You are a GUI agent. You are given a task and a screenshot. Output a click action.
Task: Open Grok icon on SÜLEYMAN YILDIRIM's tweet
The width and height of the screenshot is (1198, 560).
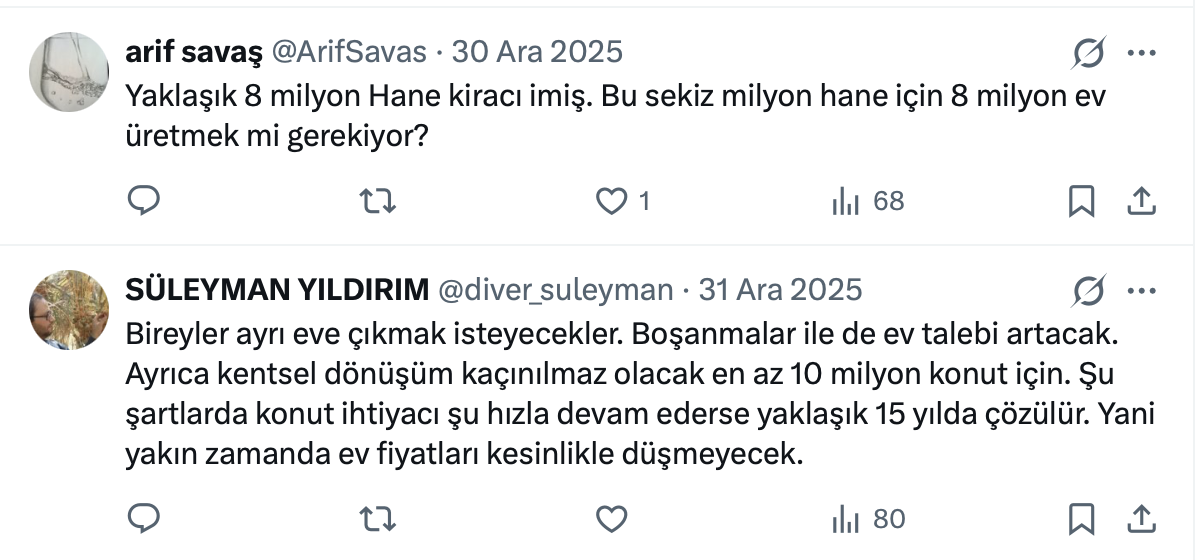point(1088,291)
